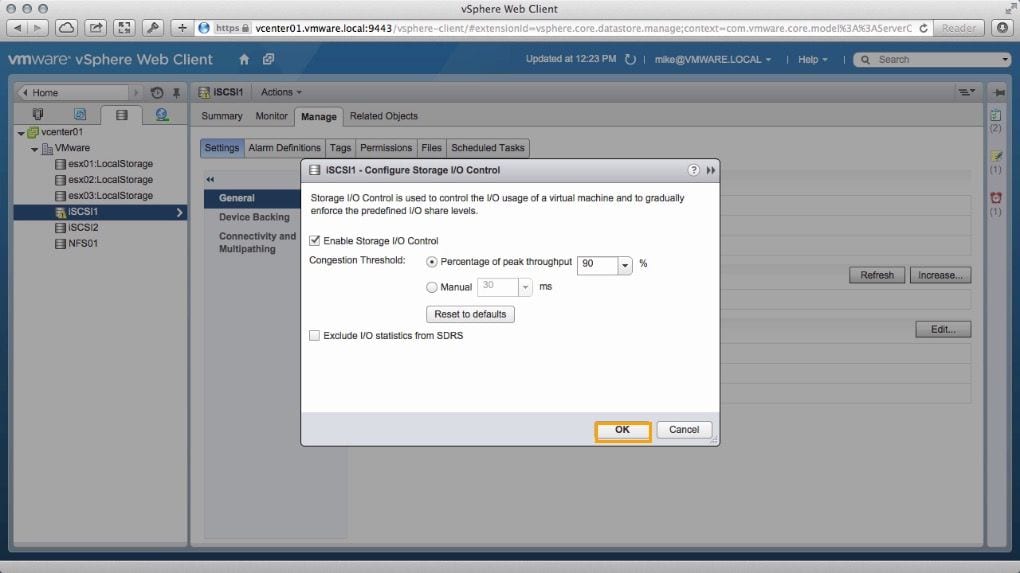Check Exclude I/O statistics from SDRS

point(315,336)
